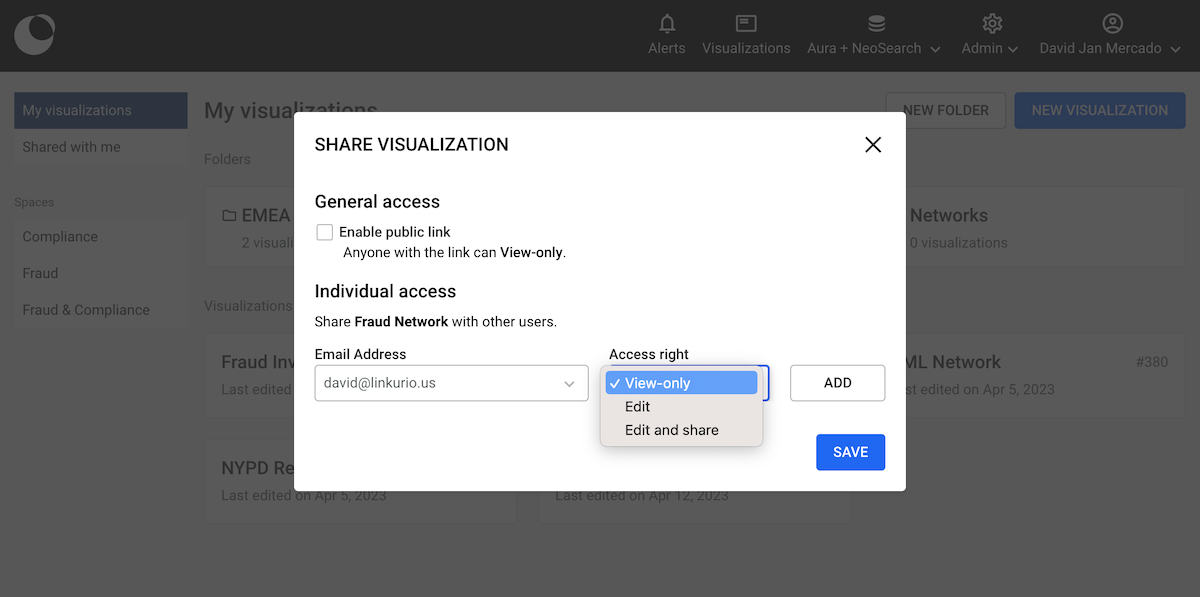
Task: Click the Admin gear icon
Action: pyautogui.click(x=991, y=23)
